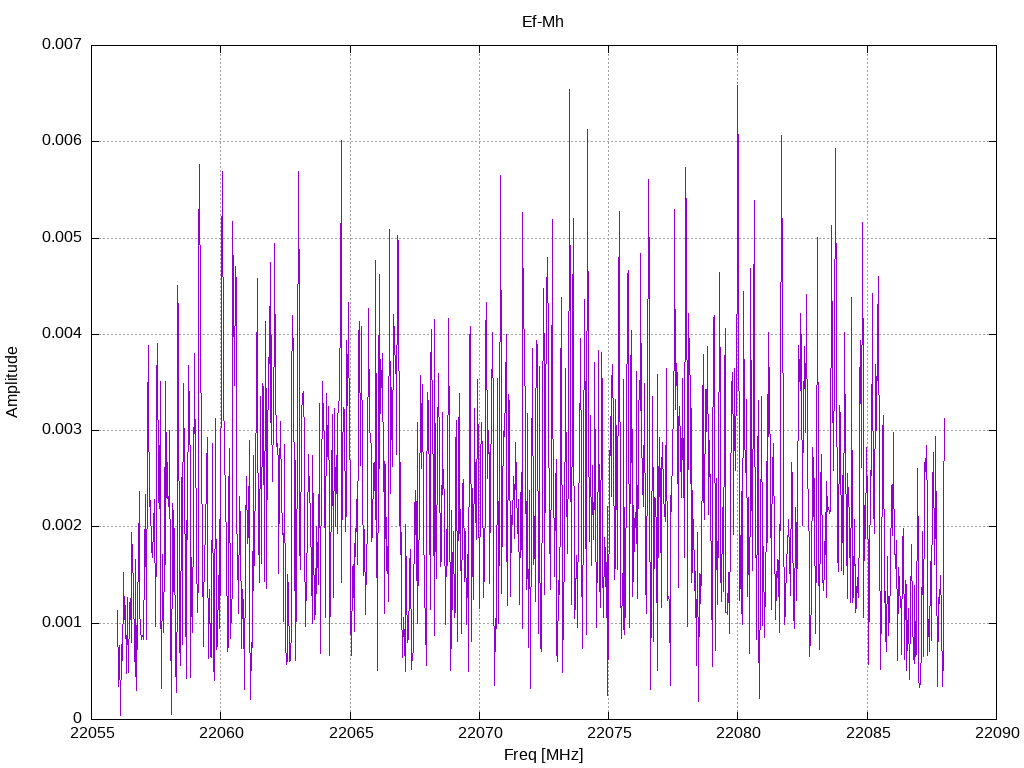
Task: Click the 'Amplitude' y-axis label
Action: click(12, 382)
